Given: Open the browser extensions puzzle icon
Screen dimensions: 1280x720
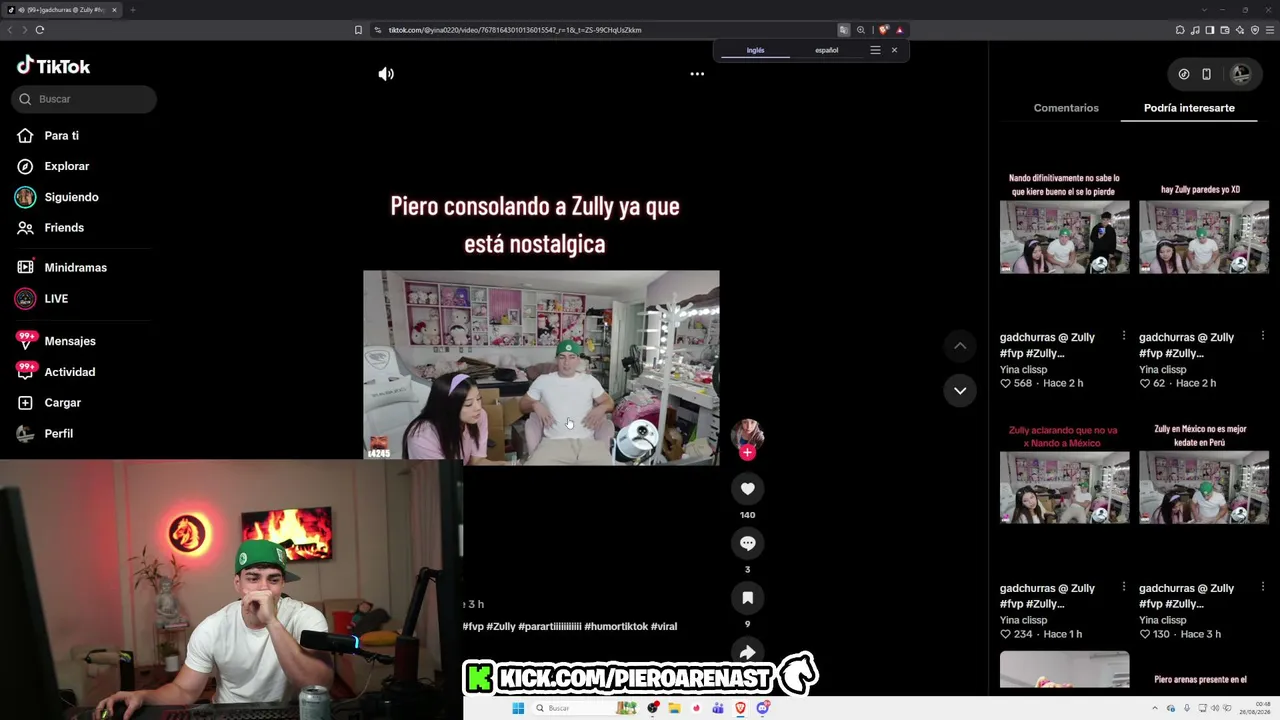Looking at the screenshot, I should (1180, 30).
